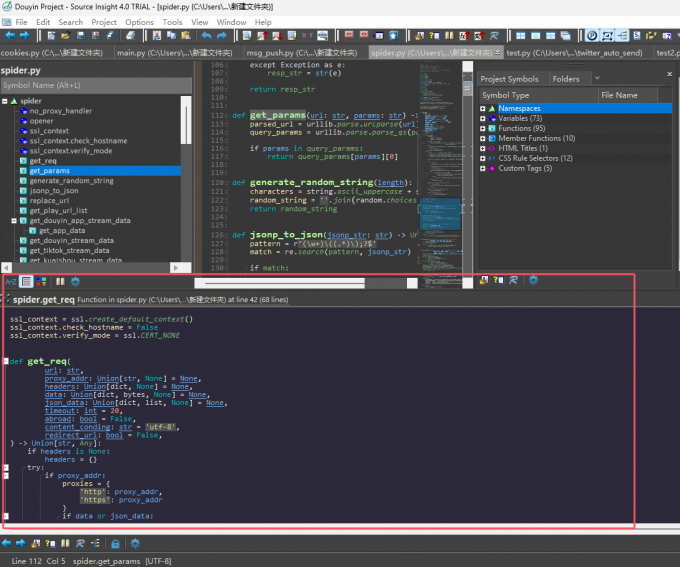The width and height of the screenshot is (680, 567).
Task: Click the back arrow in bottom context toolbar
Action: pyautogui.click(x=8, y=543)
